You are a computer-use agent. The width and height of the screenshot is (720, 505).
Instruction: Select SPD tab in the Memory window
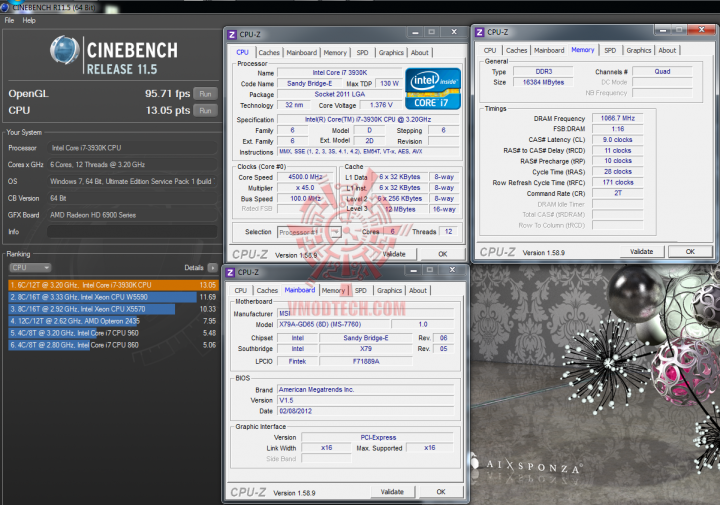tap(610, 50)
